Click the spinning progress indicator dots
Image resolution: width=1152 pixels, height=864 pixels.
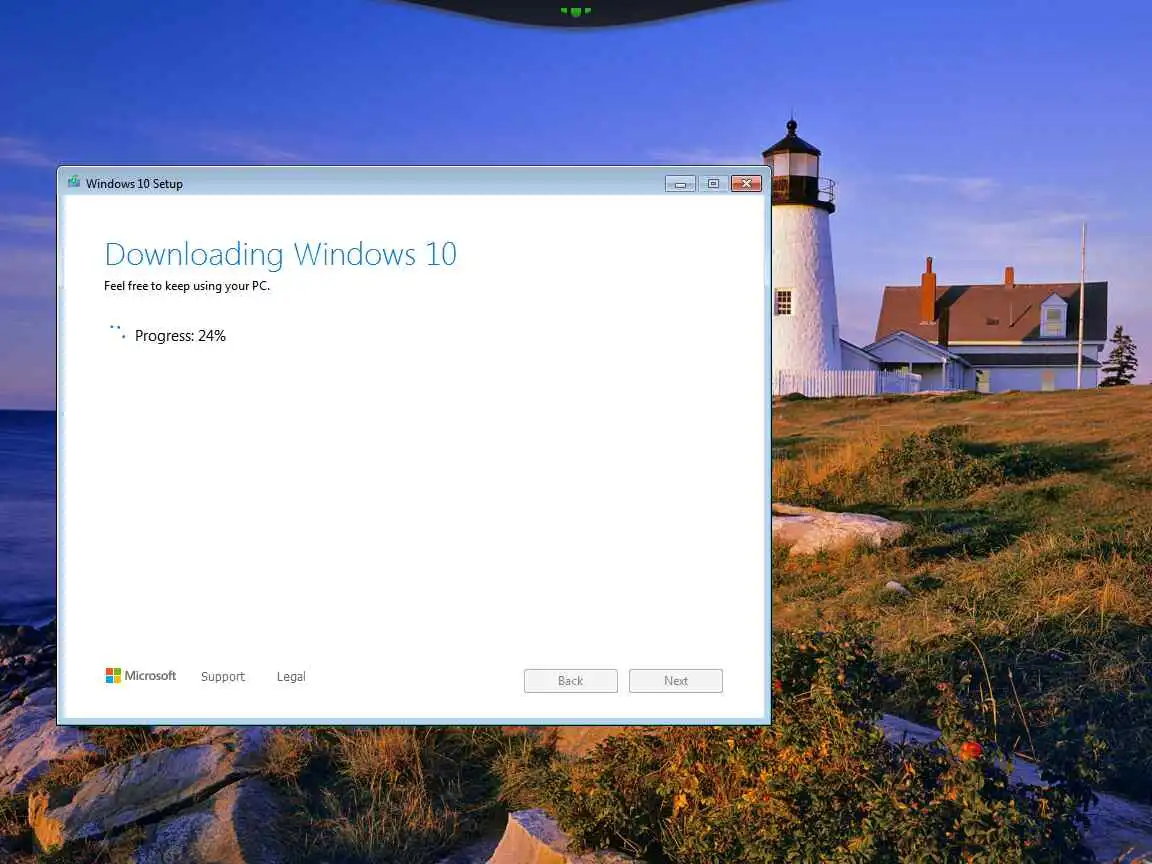pyautogui.click(x=118, y=331)
